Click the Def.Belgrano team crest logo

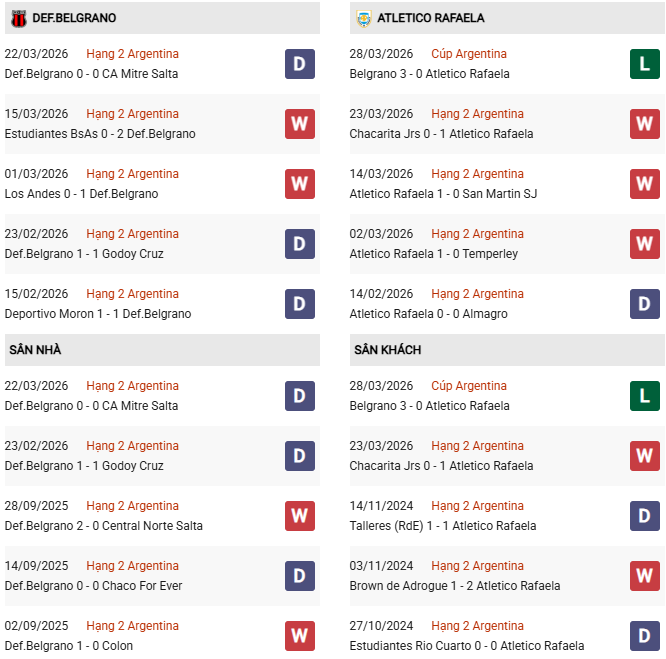coord(18,18)
